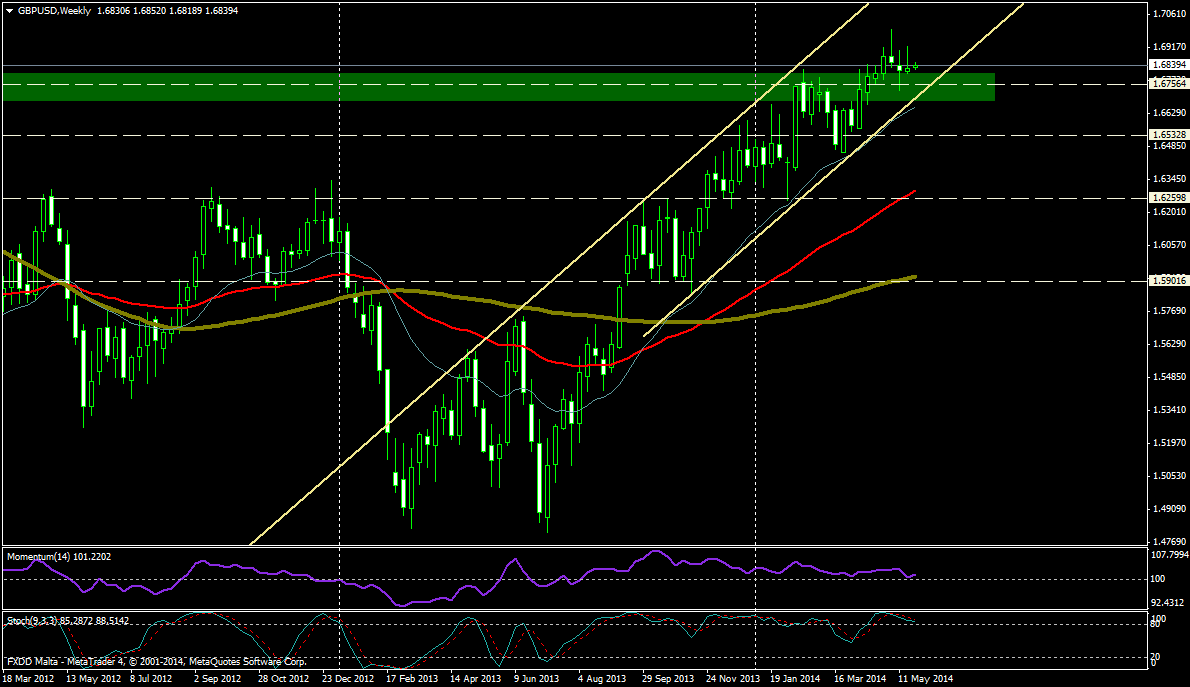Select the latest weekly candlestick
This screenshot has height=687, width=1190.
click(916, 66)
